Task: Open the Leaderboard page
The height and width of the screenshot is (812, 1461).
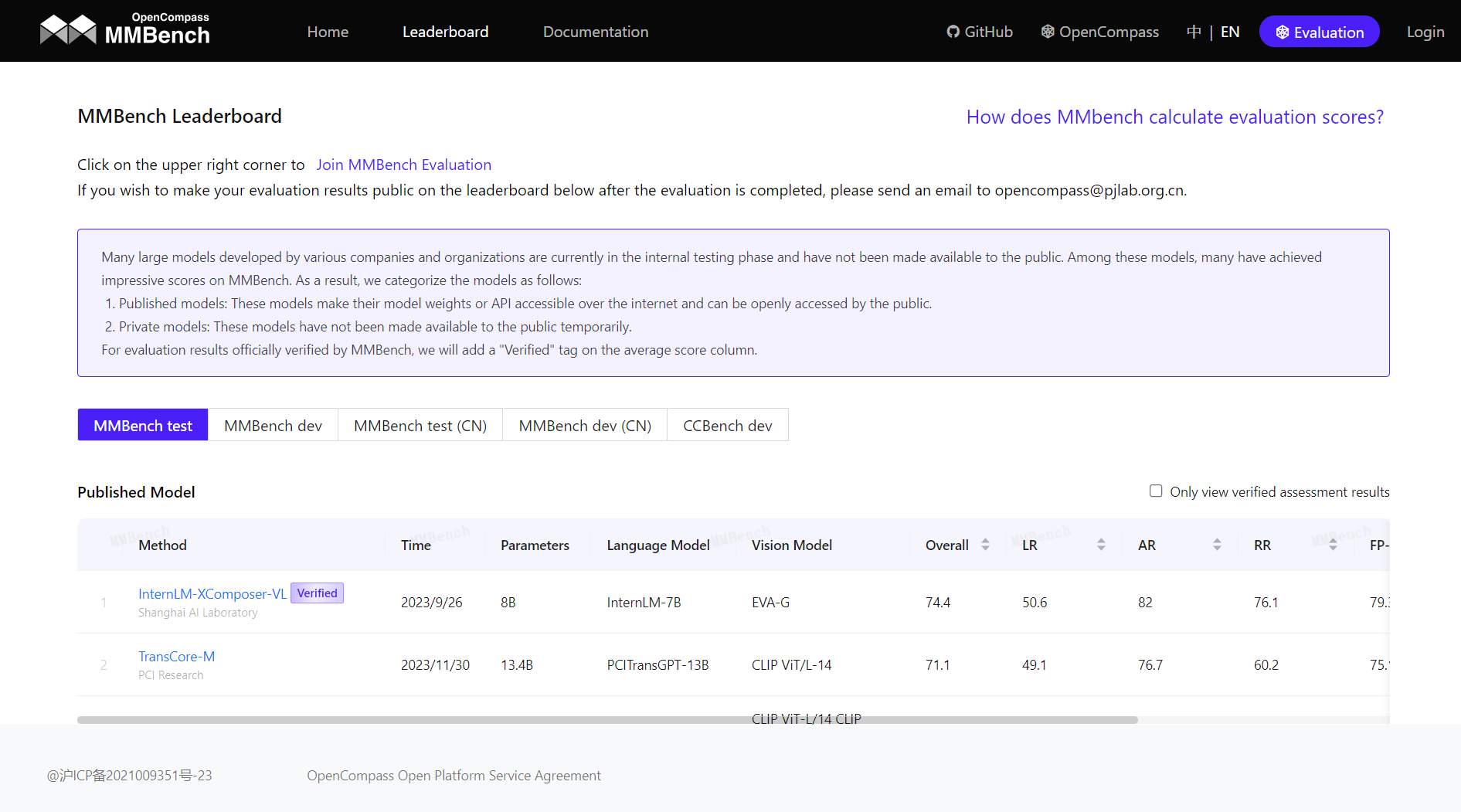Action: point(445,32)
